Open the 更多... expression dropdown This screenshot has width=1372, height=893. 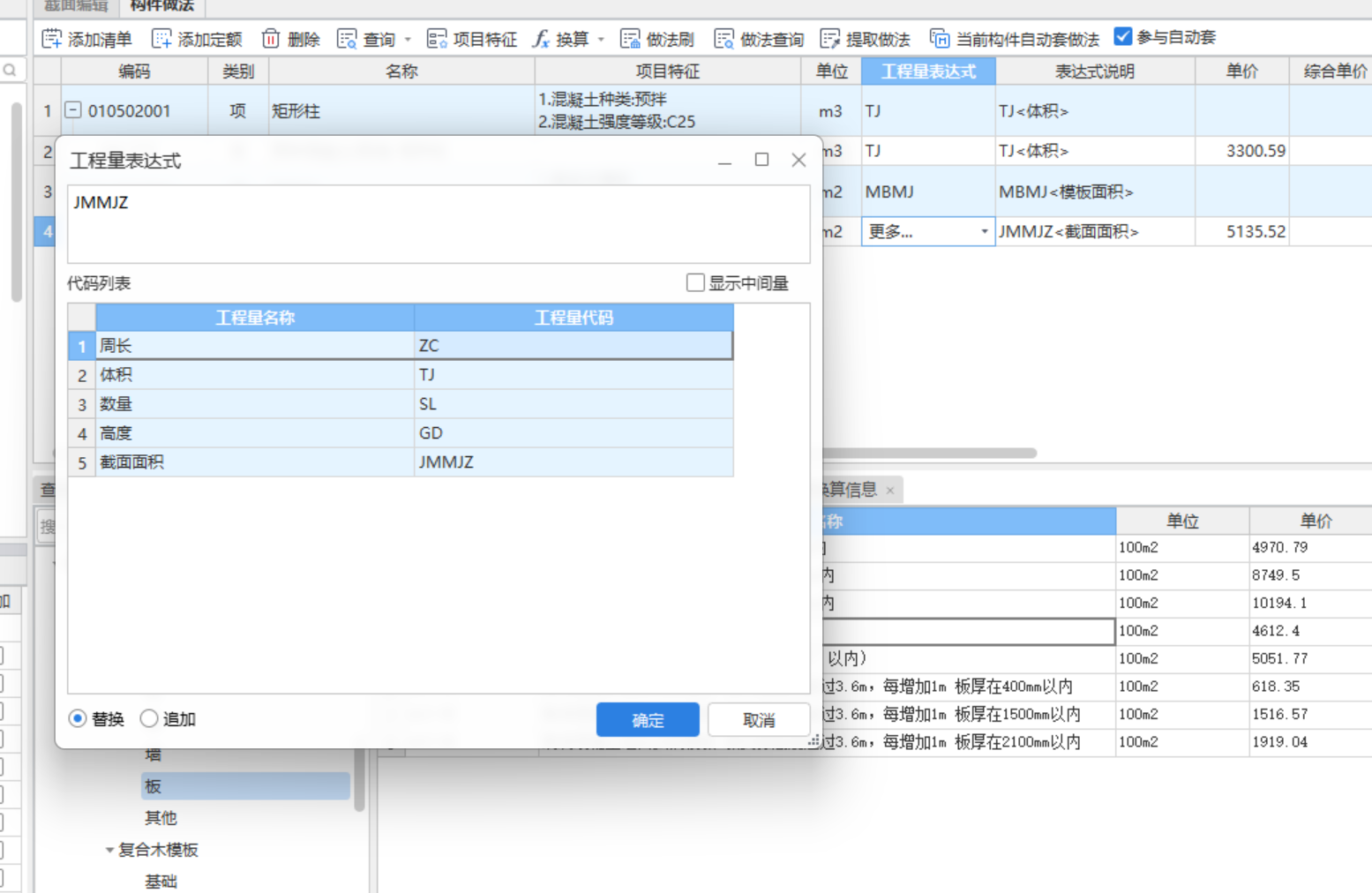(985, 232)
